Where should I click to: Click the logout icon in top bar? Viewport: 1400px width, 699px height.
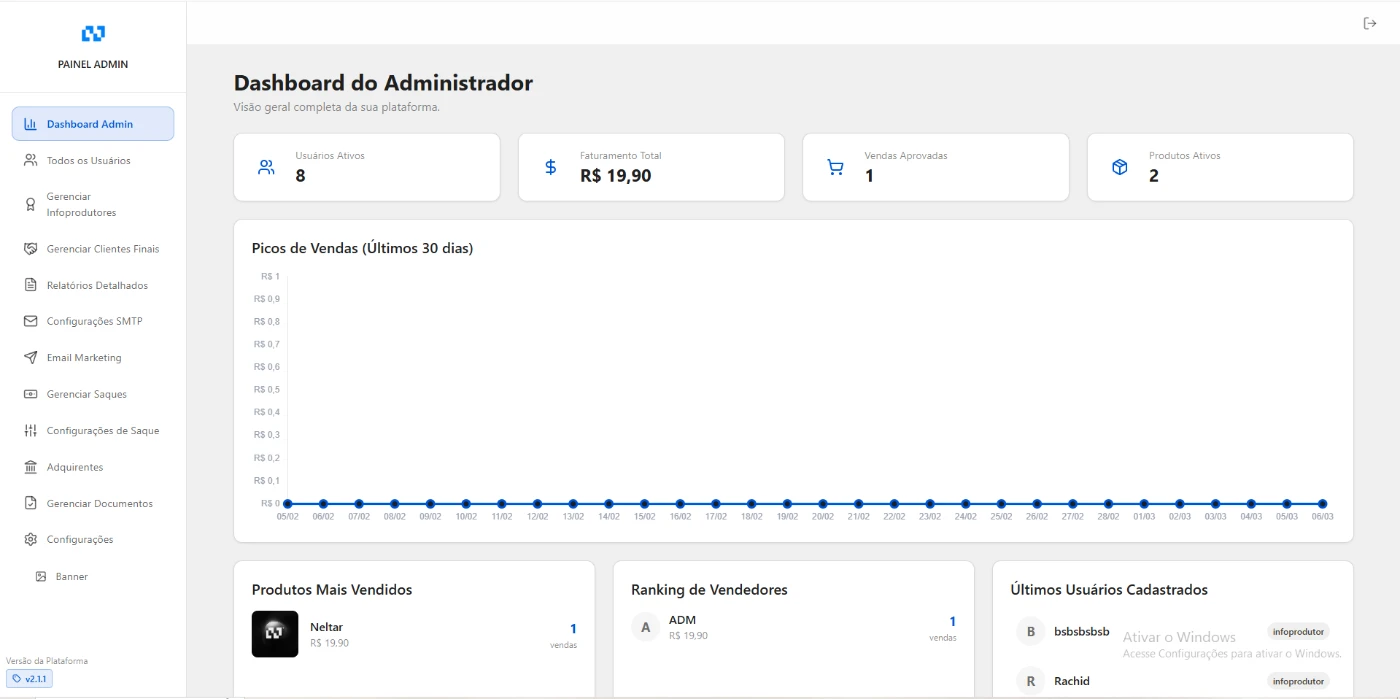(x=1370, y=24)
